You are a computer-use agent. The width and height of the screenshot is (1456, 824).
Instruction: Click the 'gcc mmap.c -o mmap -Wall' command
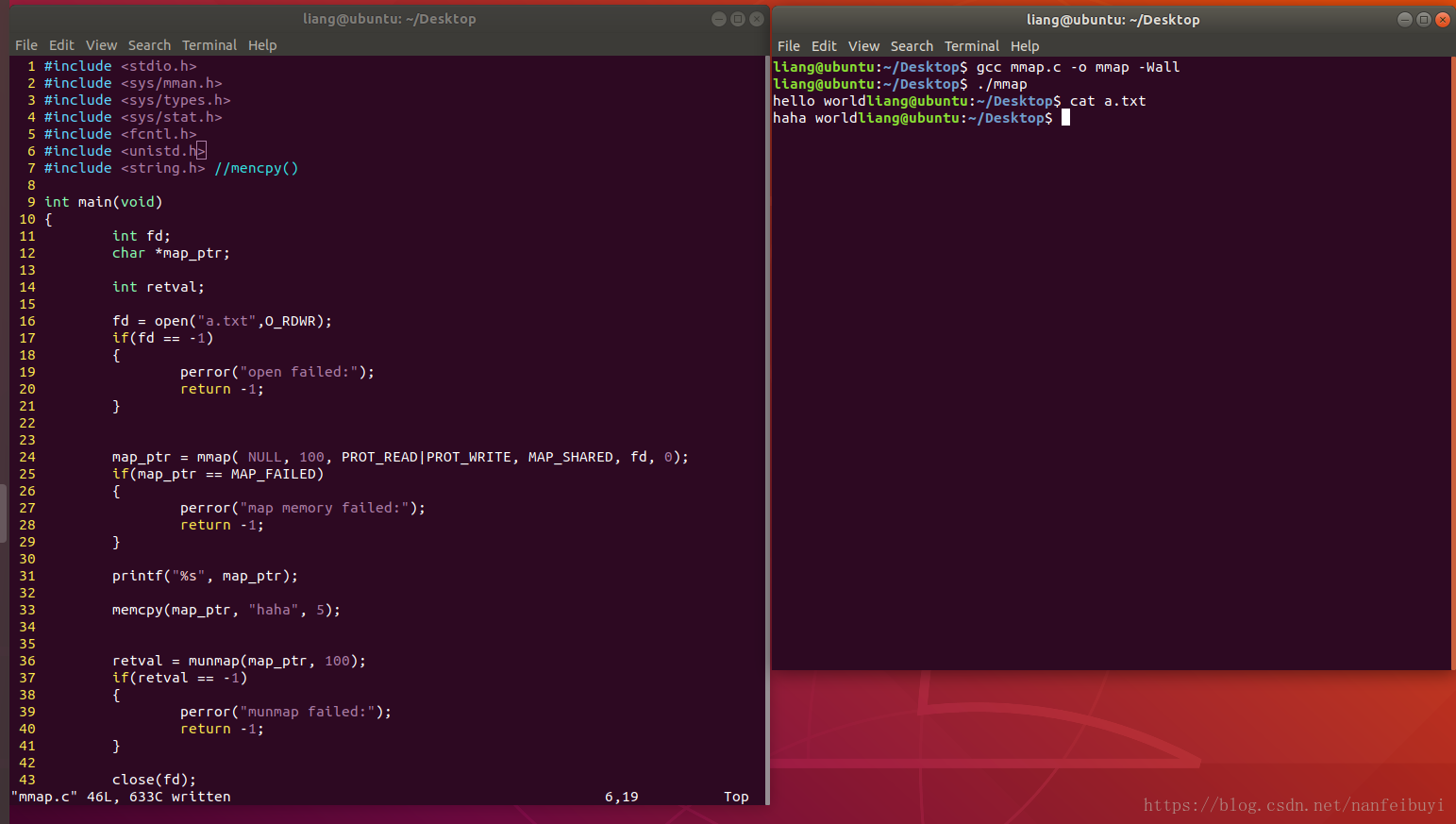(x=1079, y=67)
